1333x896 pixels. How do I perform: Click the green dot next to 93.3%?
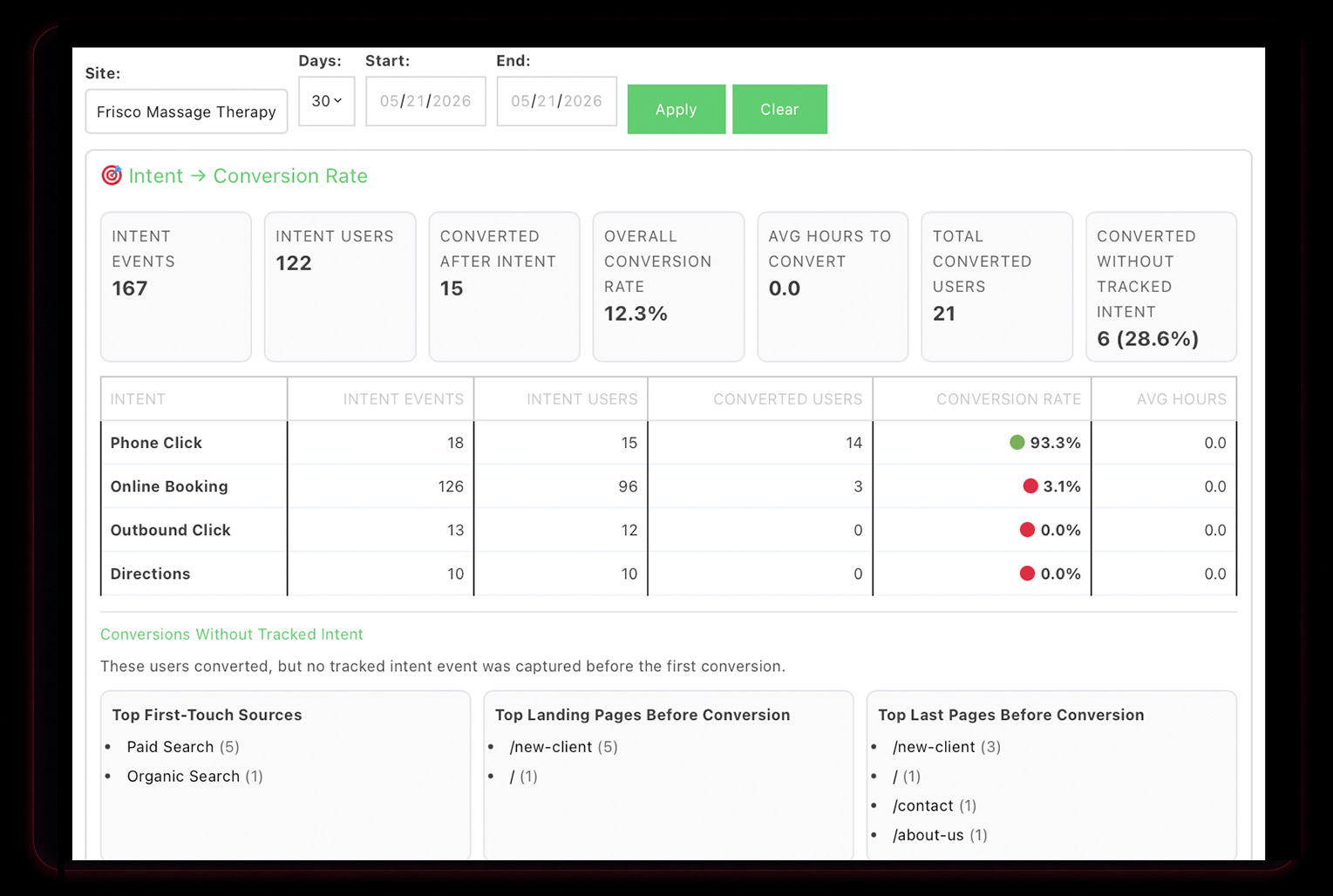[1017, 442]
